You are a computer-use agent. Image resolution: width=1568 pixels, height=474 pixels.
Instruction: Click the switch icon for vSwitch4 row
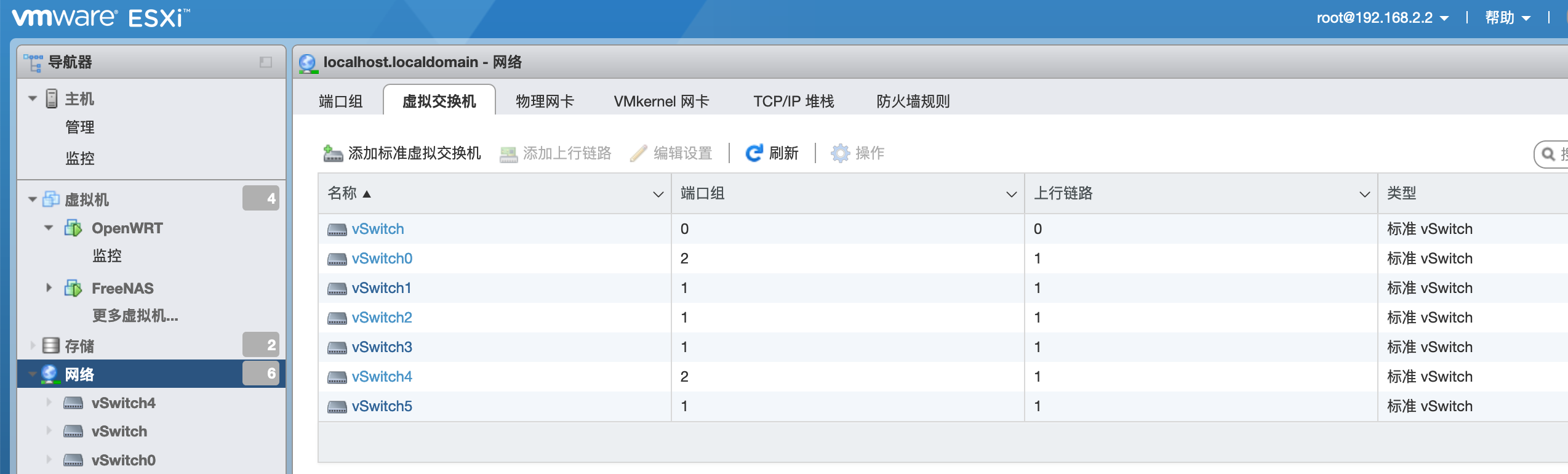[337, 377]
